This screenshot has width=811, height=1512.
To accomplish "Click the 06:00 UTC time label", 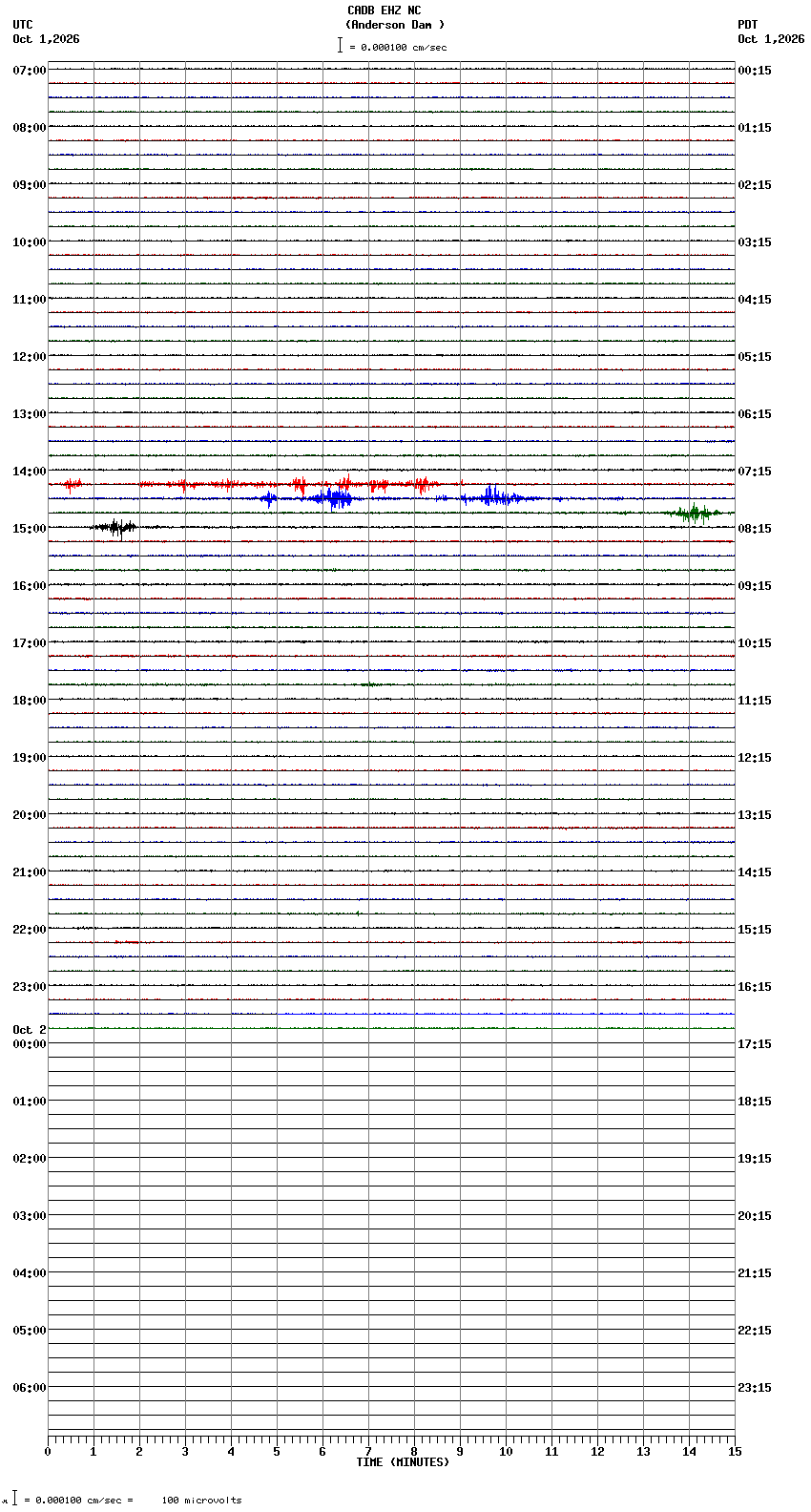I will point(30,1388).
